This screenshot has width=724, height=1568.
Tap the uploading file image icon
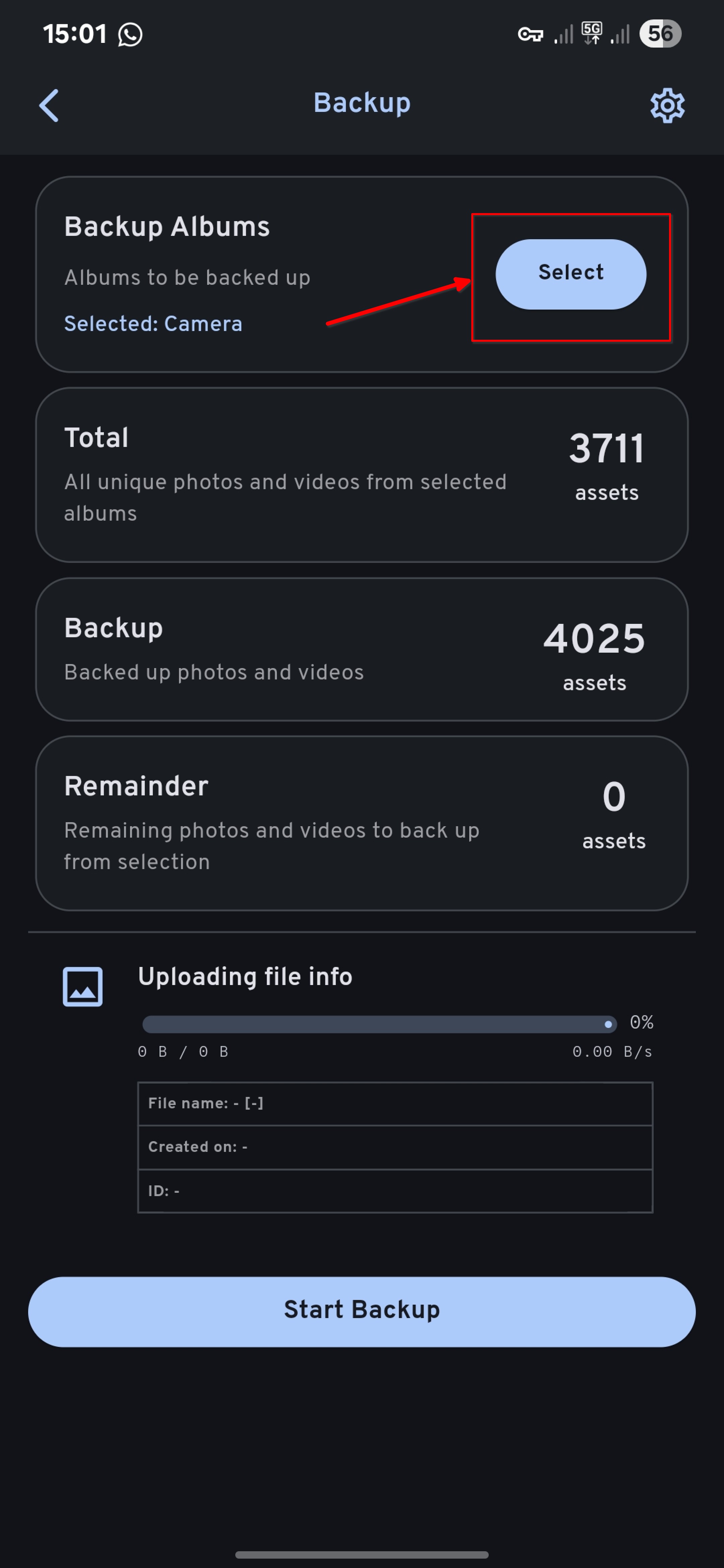click(83, 986)
